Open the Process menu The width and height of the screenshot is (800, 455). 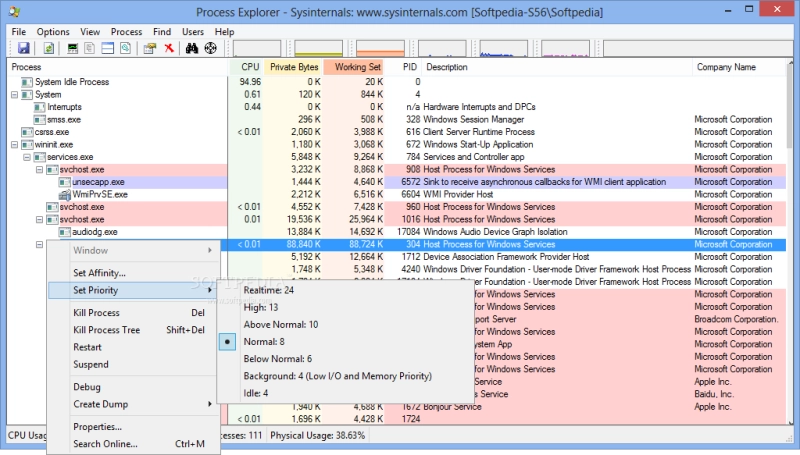(127, 32)
